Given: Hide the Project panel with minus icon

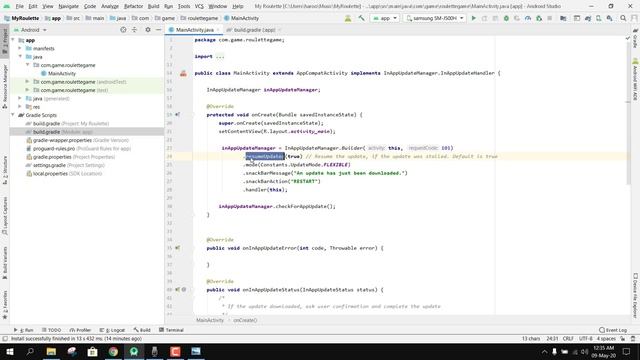Looking at the screenshot, I should click(158, 30).
